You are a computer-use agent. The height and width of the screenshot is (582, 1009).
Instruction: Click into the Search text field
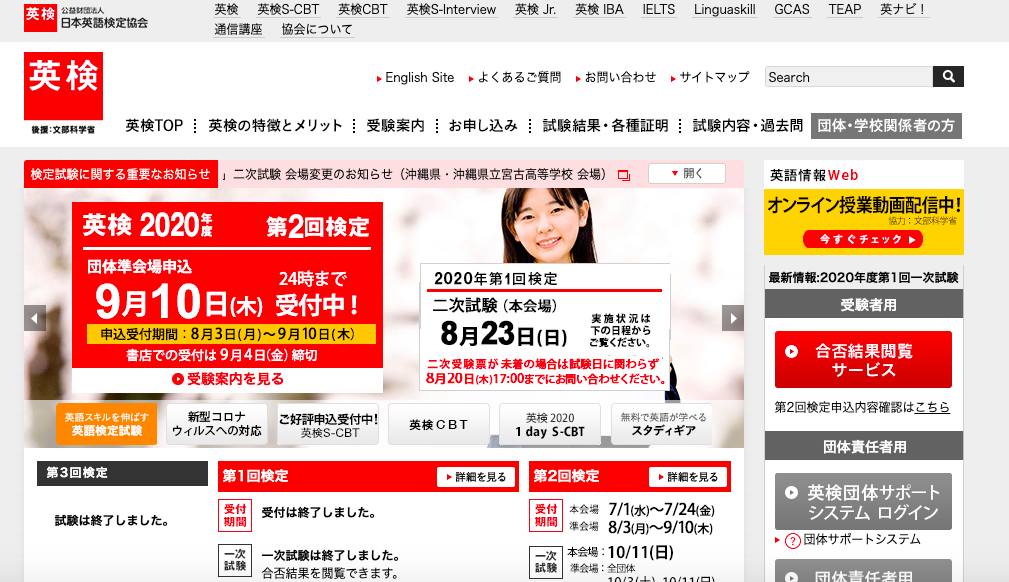[x=848, y=77]
